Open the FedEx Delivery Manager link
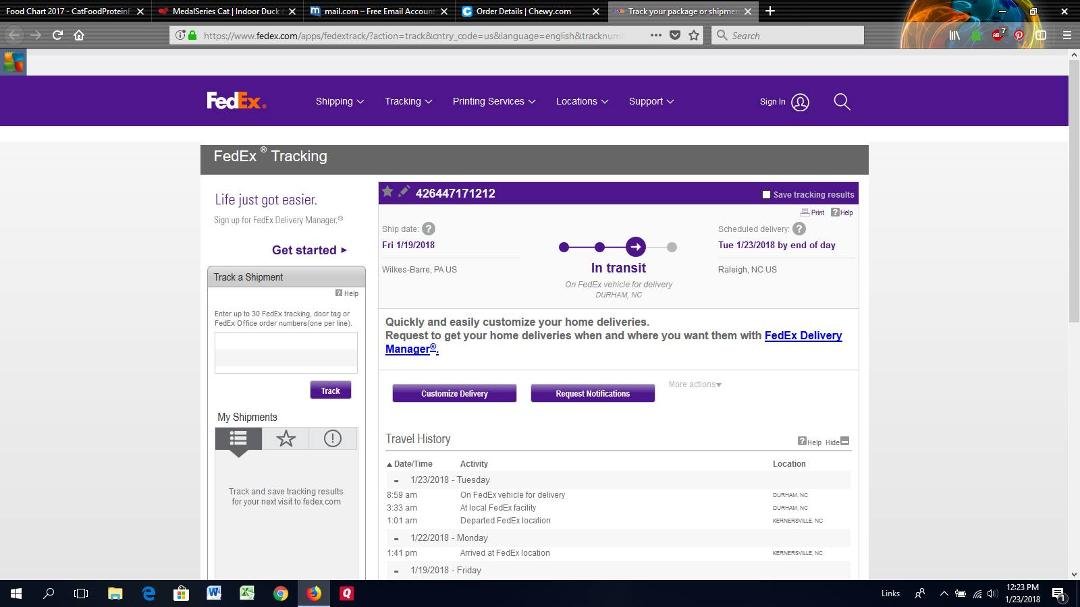The image size is (1080, 607). (803, 336)
